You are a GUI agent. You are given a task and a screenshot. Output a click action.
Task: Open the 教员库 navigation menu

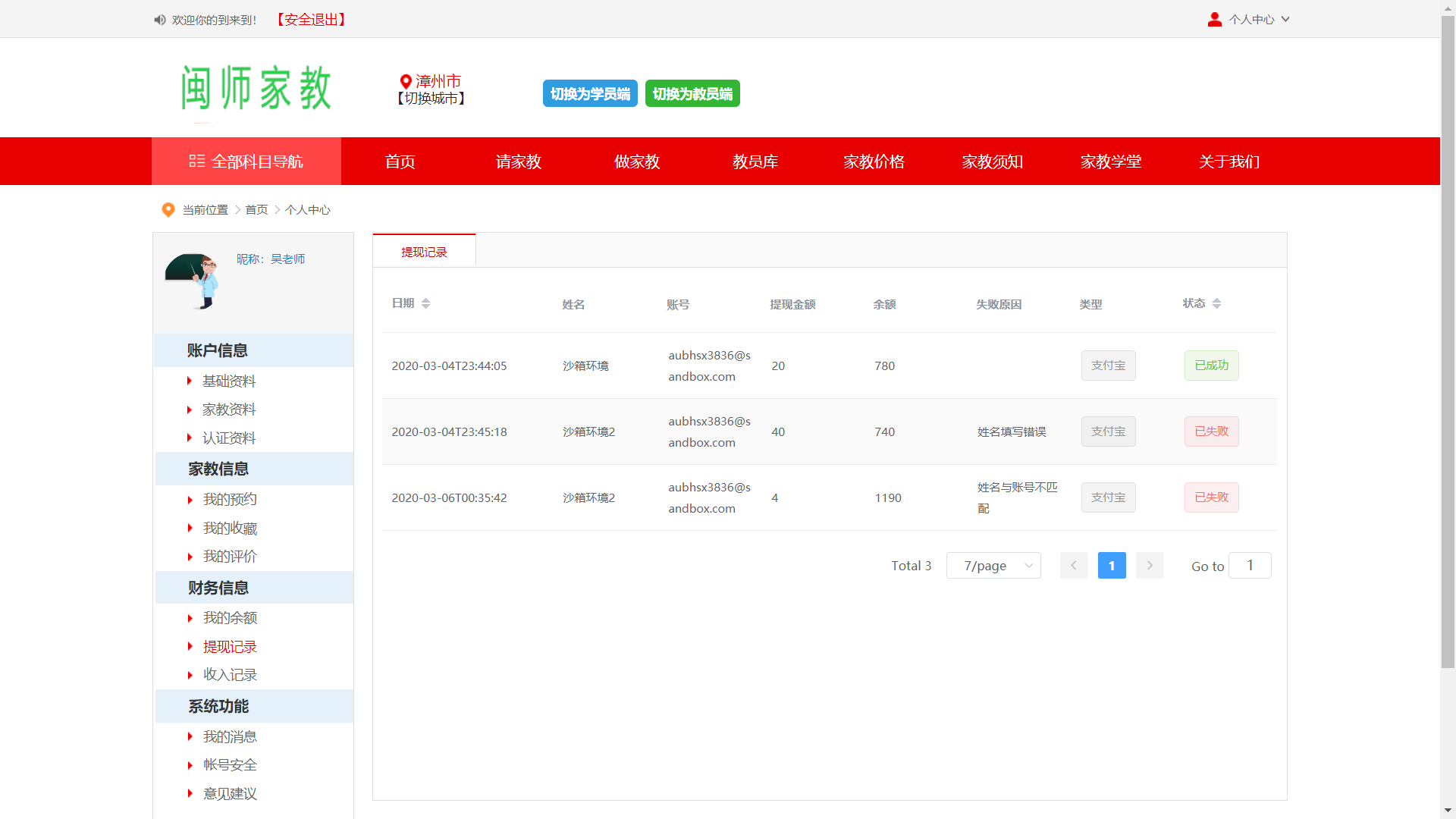click(755, 162)
